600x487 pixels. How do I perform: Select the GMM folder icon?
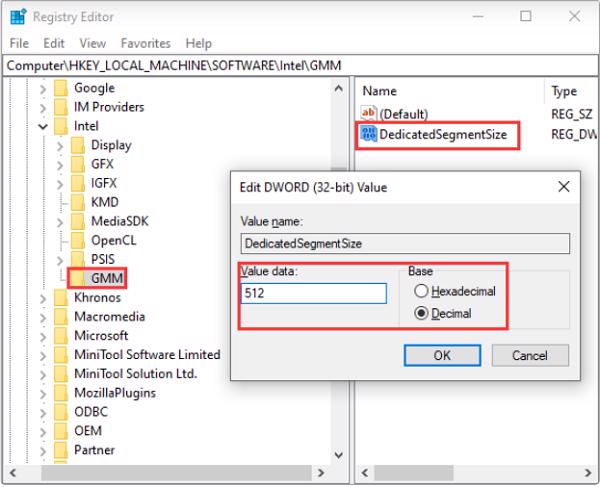pos(78,278)
